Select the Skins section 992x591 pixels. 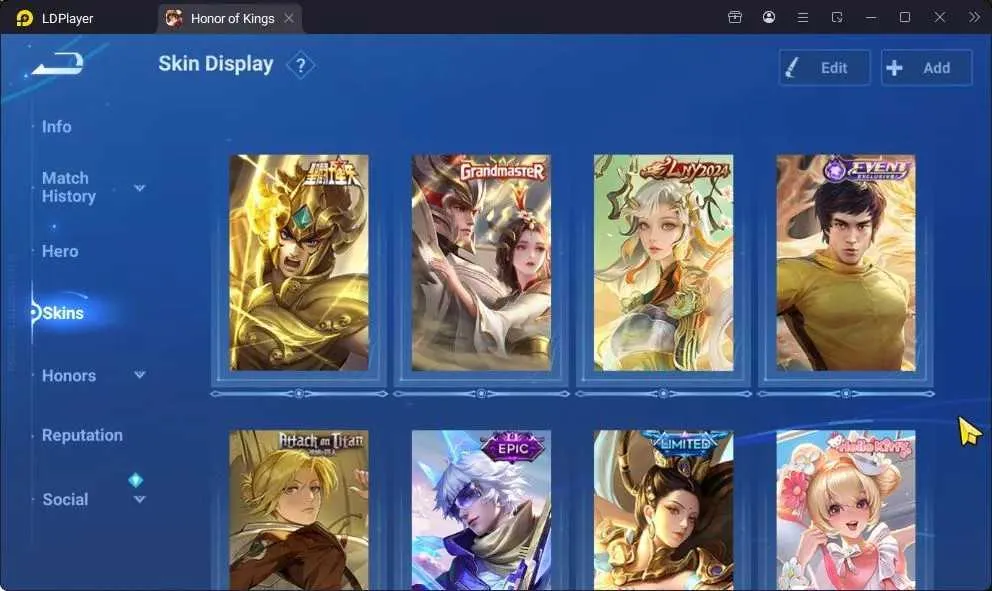point(63,313)
